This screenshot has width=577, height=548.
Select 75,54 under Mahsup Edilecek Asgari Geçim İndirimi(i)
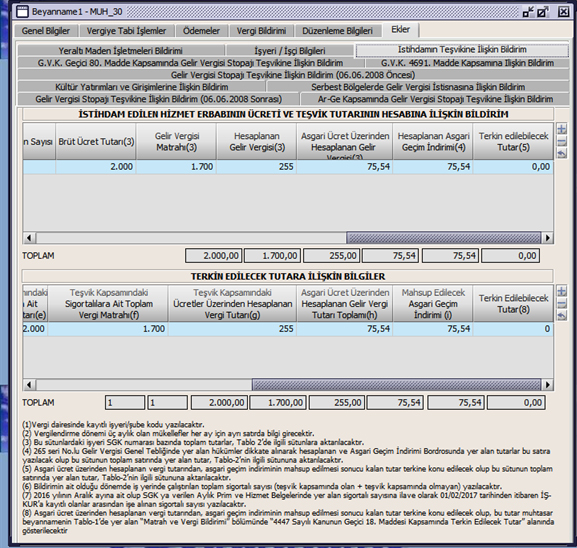(433, 329)
